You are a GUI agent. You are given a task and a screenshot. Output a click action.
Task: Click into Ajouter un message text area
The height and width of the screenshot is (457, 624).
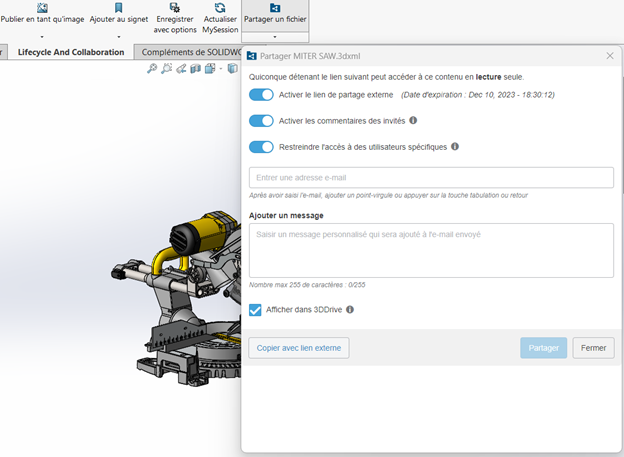pyautogui.click(x=431, y=250)
